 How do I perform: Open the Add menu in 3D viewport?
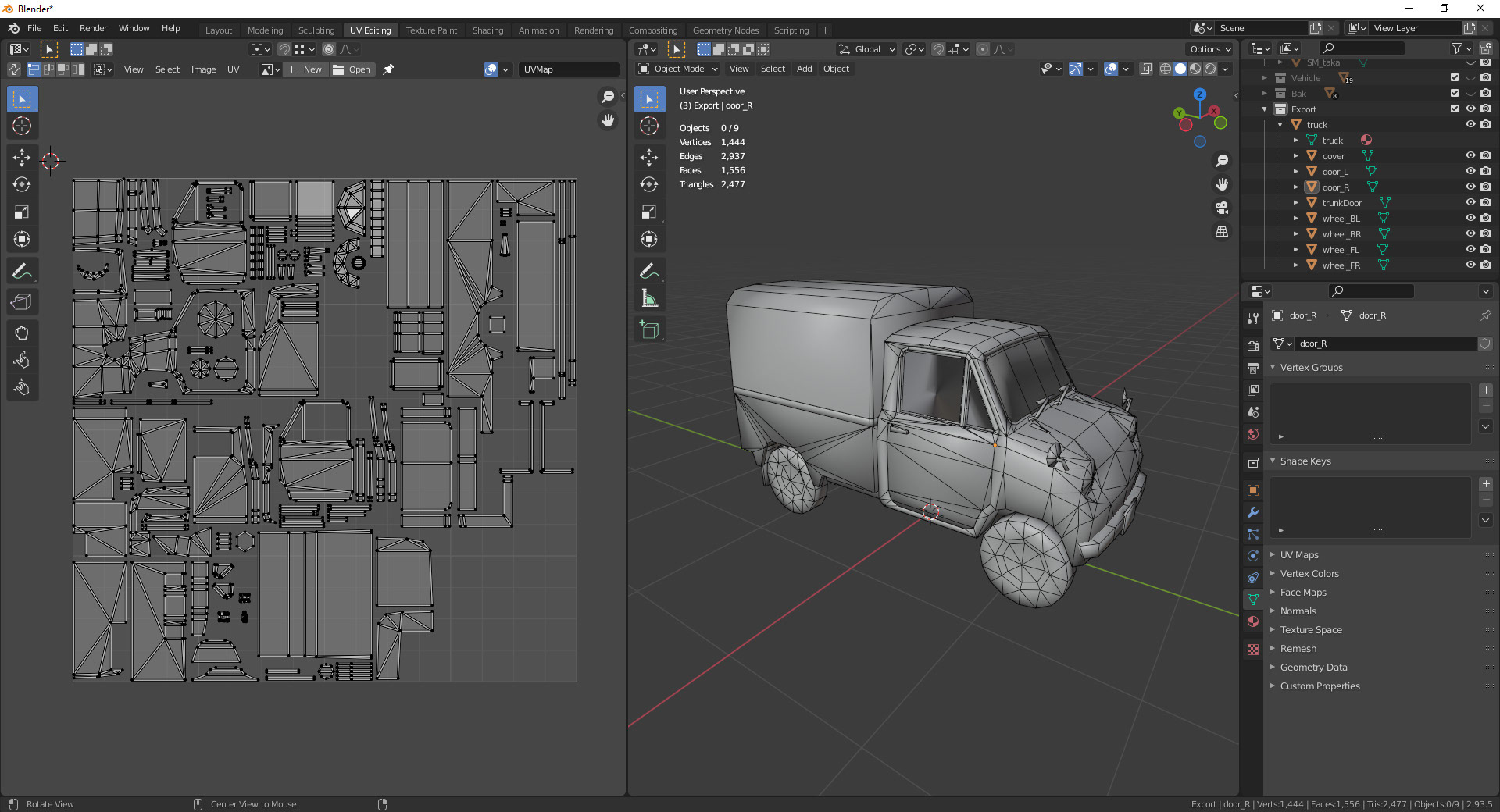(804, 69)
